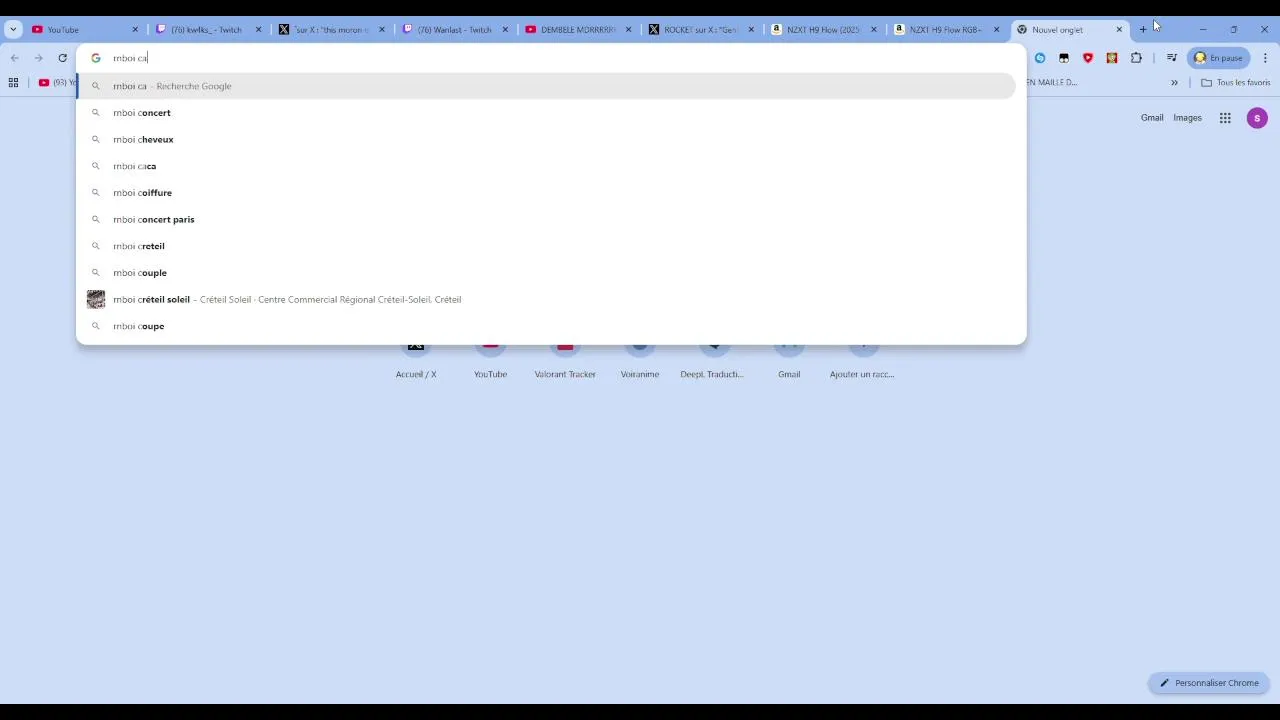Screen dimensions: 1280x720
Task: Select the 'mboi cheveux' suggestion
Action: click(x=547, y=139)
